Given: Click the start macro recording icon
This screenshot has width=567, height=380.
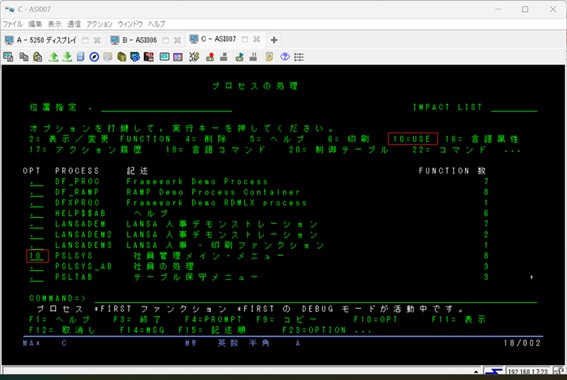Looking at the screenshot, I should pos(210,57).
